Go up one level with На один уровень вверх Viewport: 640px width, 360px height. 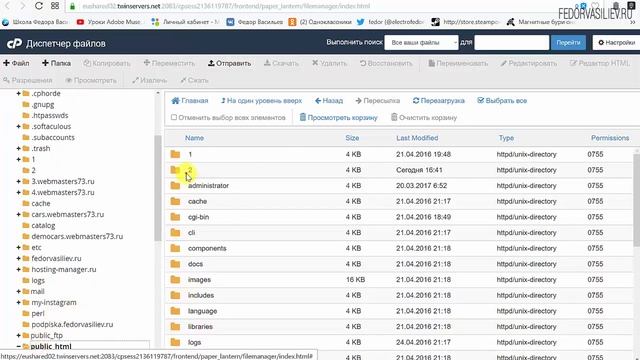[x=261, y=100]
